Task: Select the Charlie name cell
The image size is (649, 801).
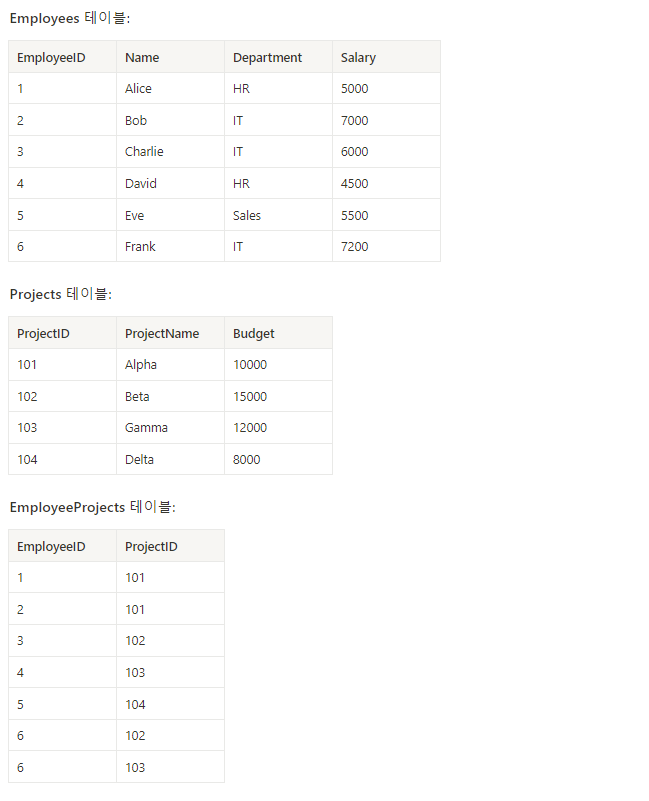Action: click(170, 152)
